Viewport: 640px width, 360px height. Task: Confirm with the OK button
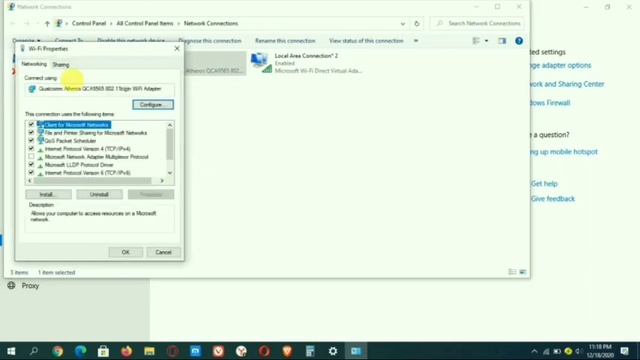(126, 252)
